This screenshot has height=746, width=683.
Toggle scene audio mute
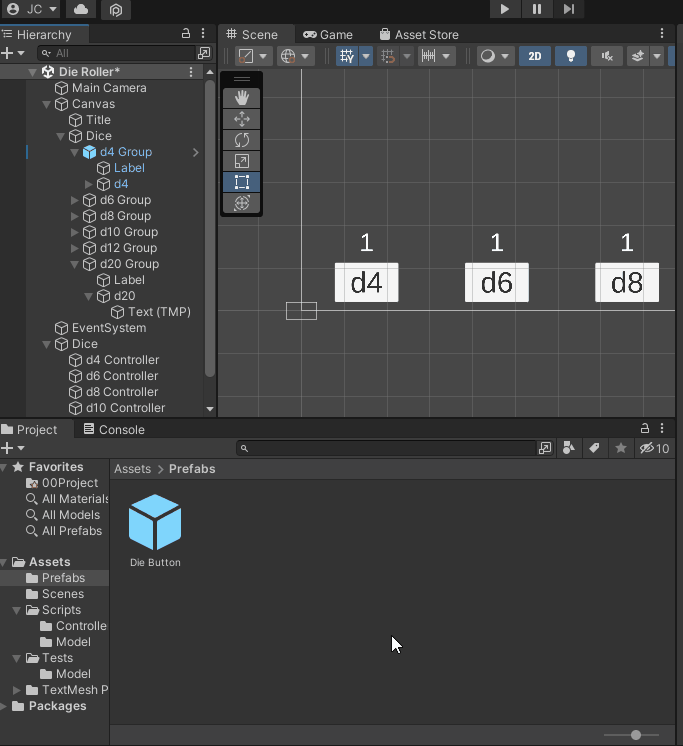607,56
